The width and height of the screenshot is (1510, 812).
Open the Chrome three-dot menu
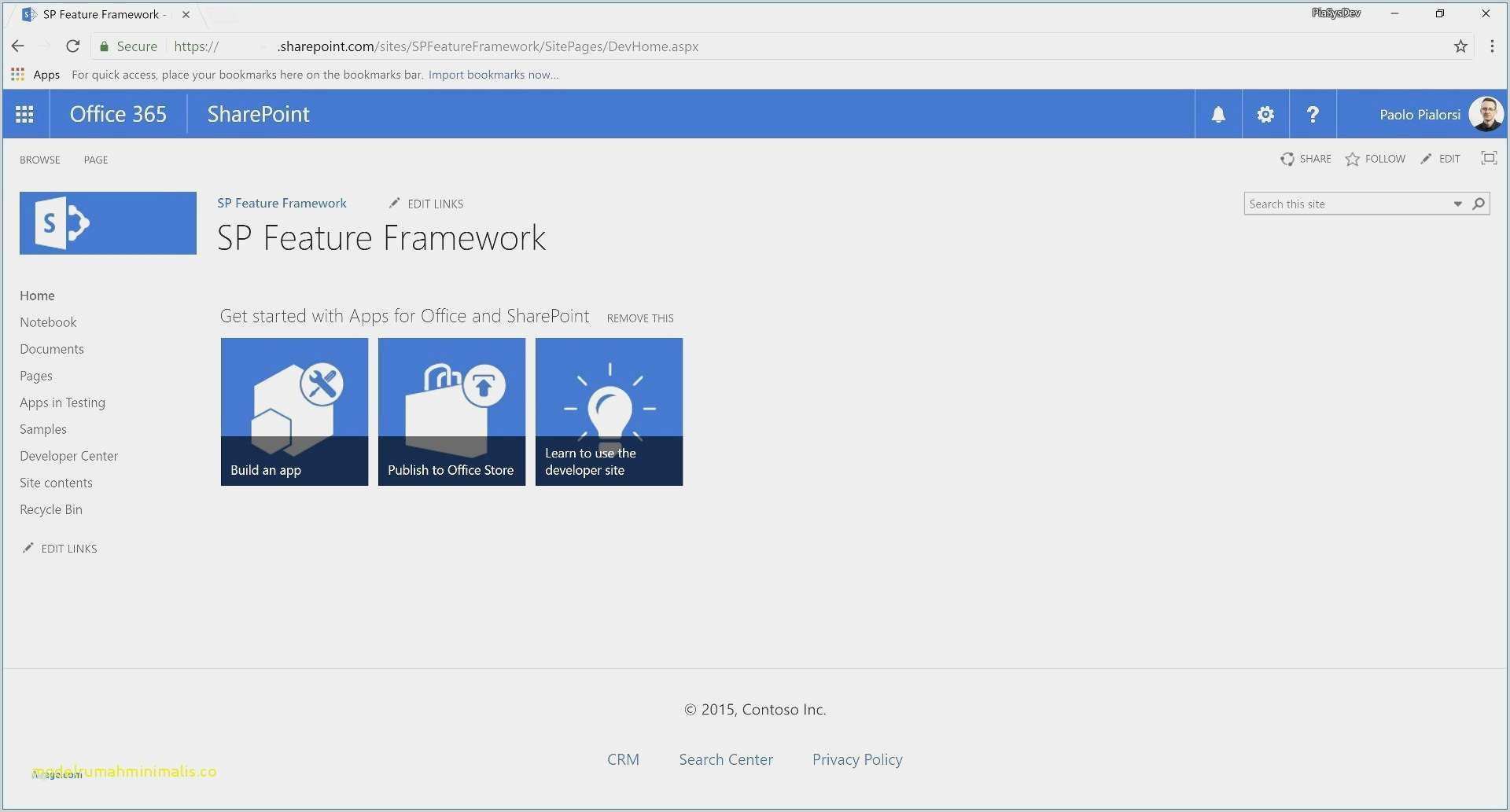tap(1492, 46)
